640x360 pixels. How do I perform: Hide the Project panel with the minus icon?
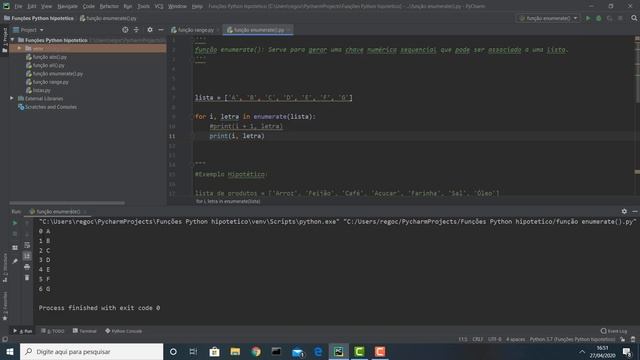[161, 30]
